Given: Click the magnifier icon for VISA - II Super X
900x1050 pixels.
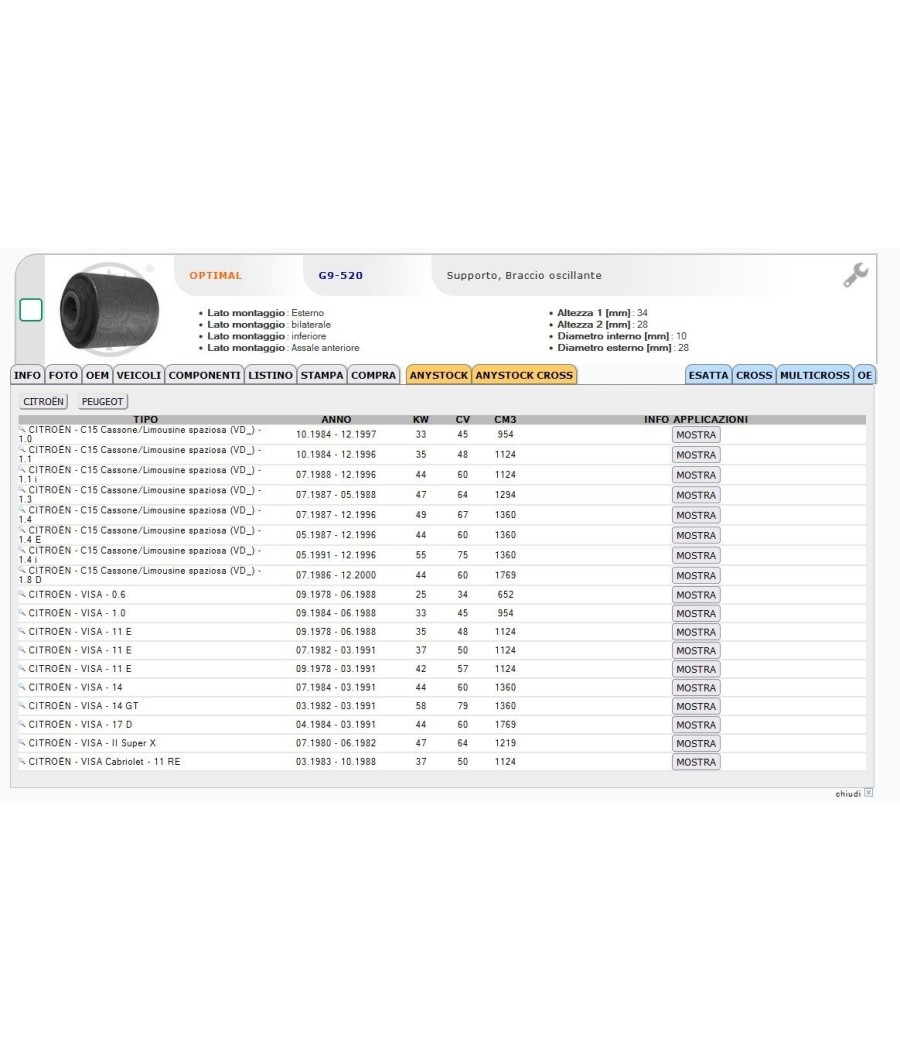Looking at the screenshot, I should [x=22, y=743].
